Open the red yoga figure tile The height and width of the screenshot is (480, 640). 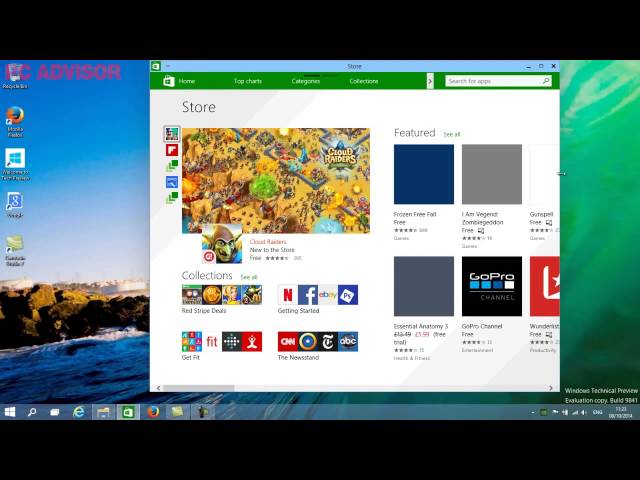coord(252,342)
